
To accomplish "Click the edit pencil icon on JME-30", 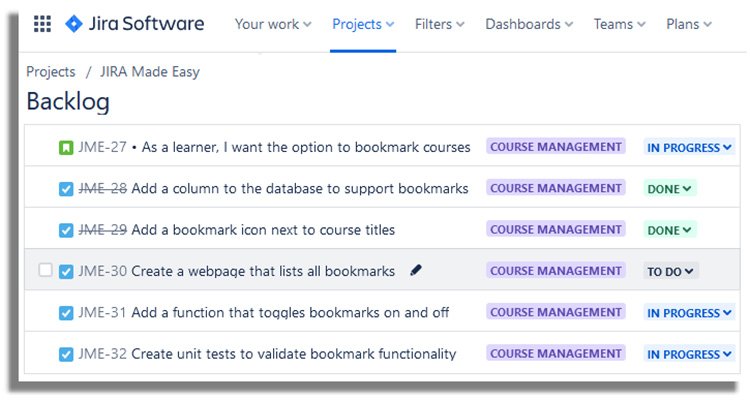I will 416,270.
